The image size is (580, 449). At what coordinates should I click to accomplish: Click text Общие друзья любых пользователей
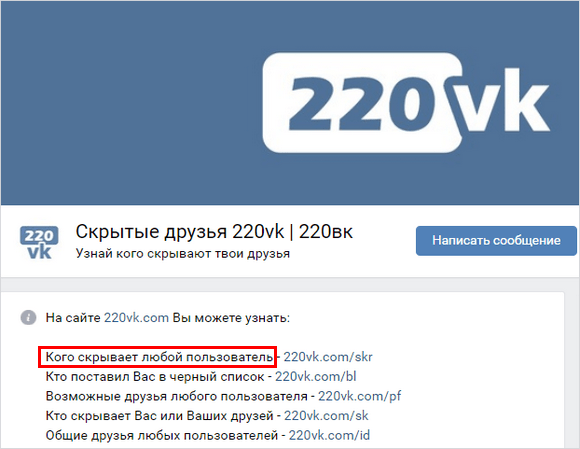pos(162,435)
